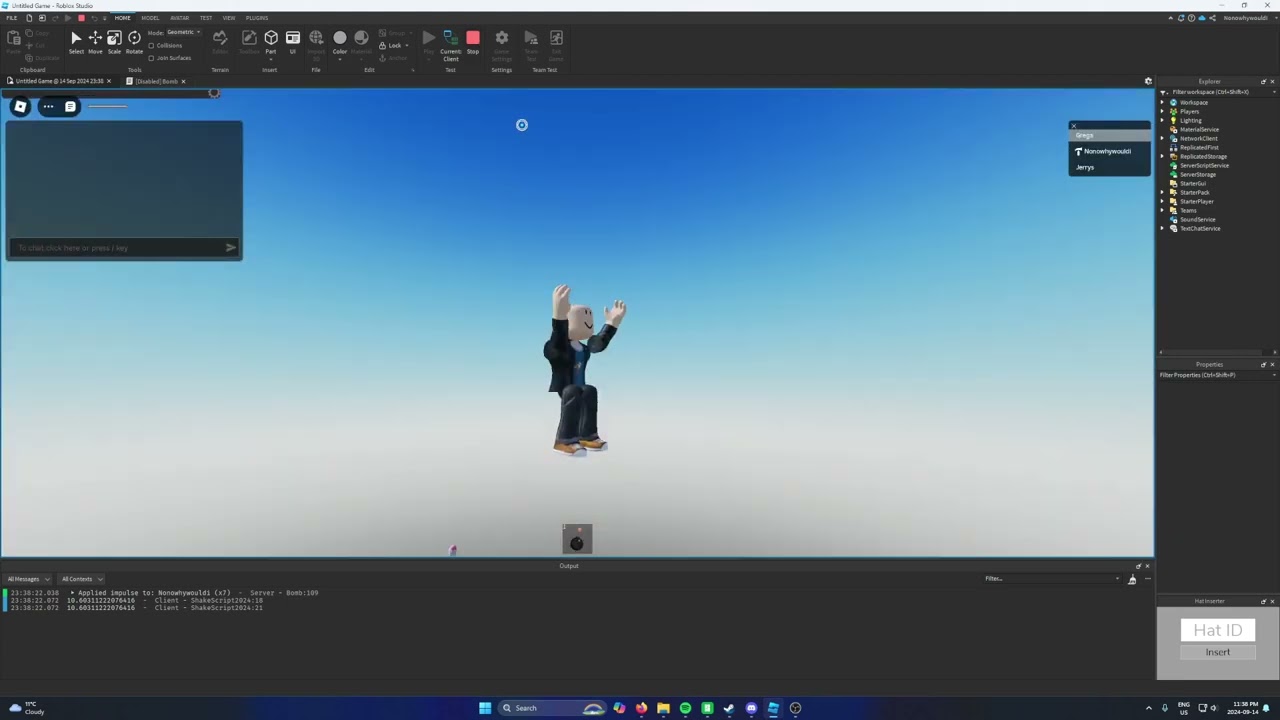The height and width of the screenshot is (720, 1280).
Task: Toggle the Collisions checkbox
Action: click(151, 46)
